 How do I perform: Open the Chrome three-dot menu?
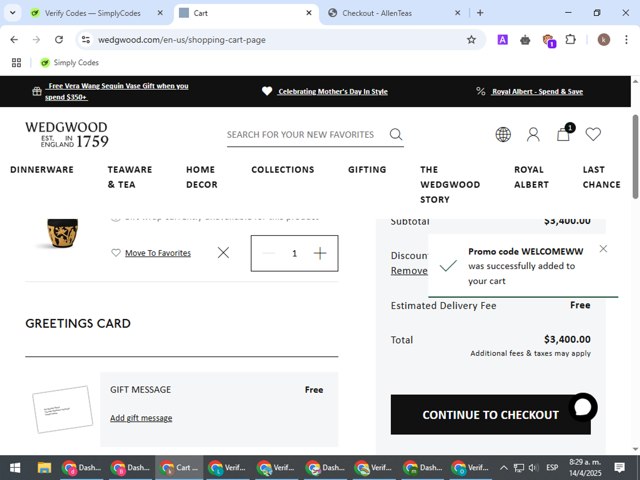tap(626, 40)
